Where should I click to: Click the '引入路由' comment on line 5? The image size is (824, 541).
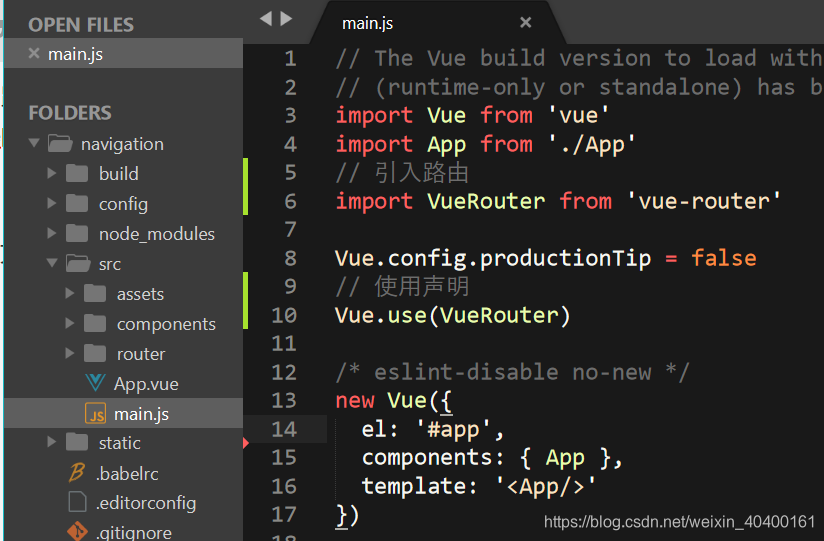402,172
